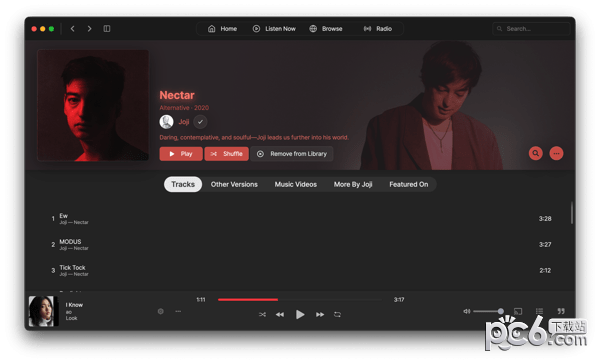
Task: Switch to Music Videos tab
Action: click(x=296, y=184)
